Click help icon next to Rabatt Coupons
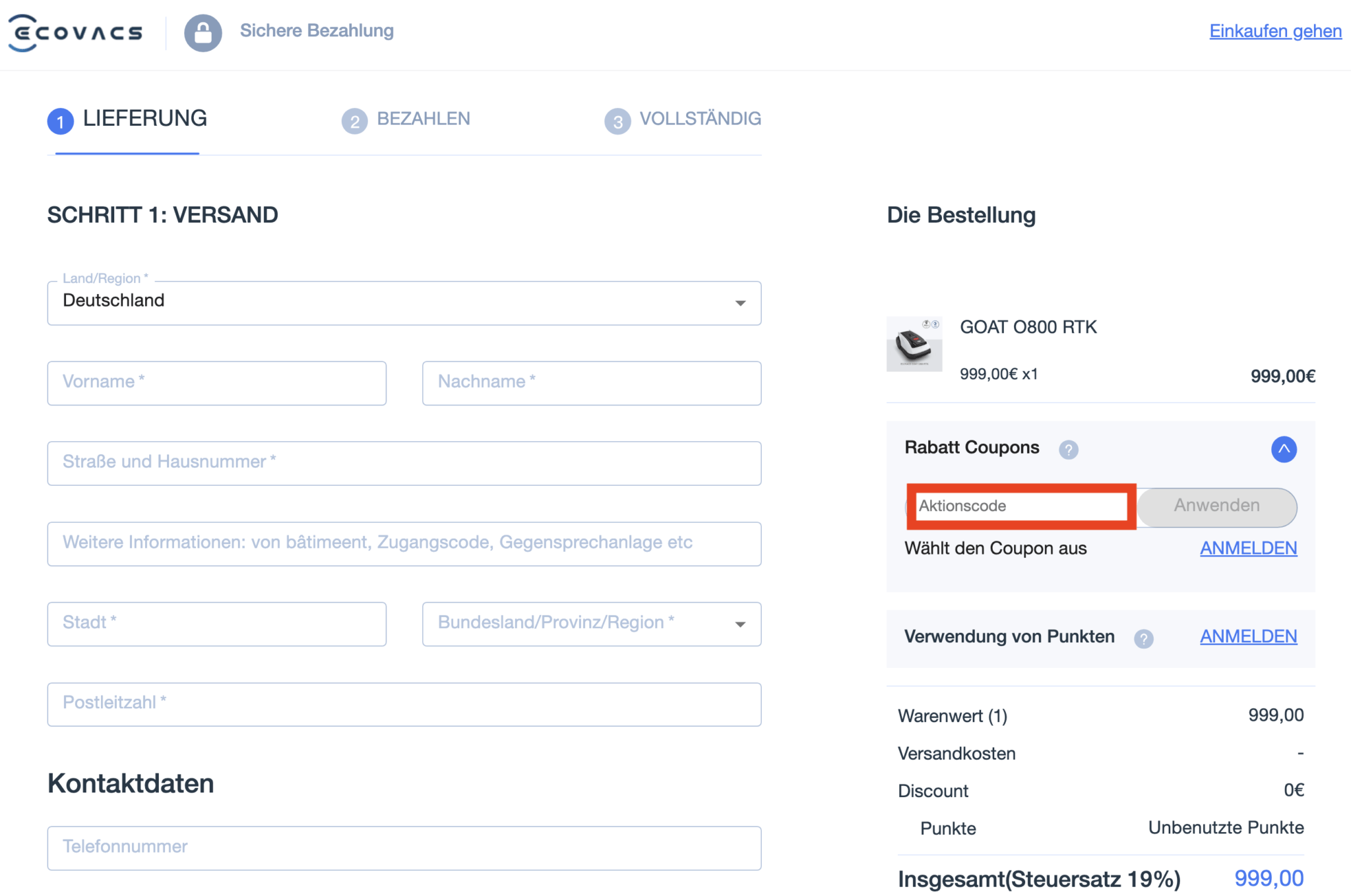 click(x=1068, y=450)
